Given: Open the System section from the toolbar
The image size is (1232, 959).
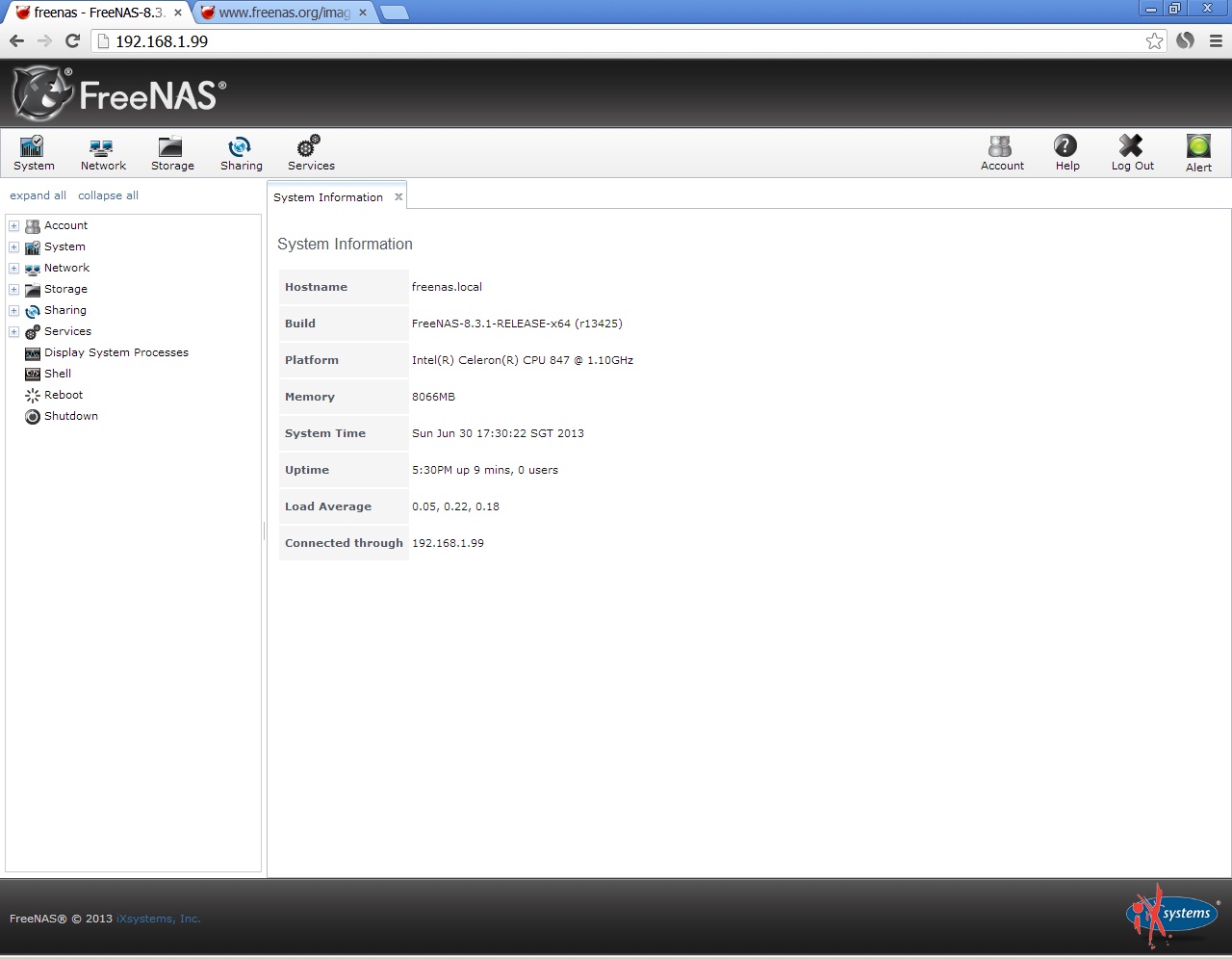Looking at the screenshot, I should click(33, 152).
